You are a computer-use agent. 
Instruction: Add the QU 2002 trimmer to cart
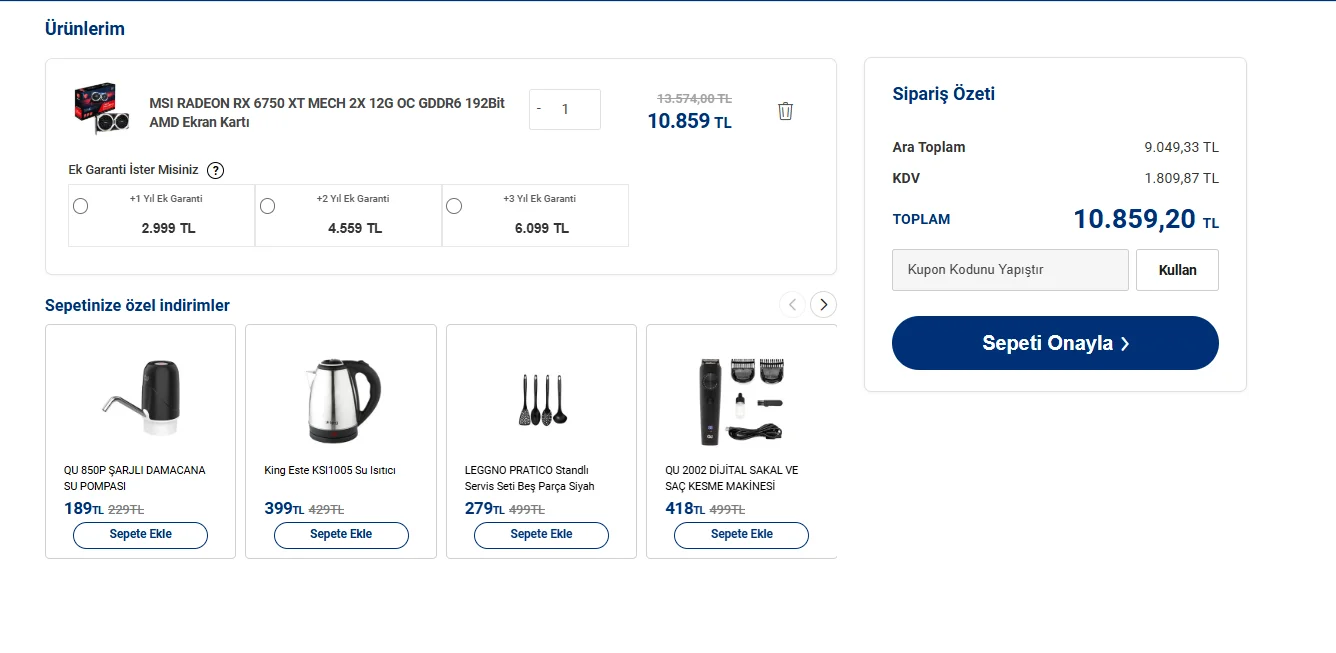click(x=742, y=535)
